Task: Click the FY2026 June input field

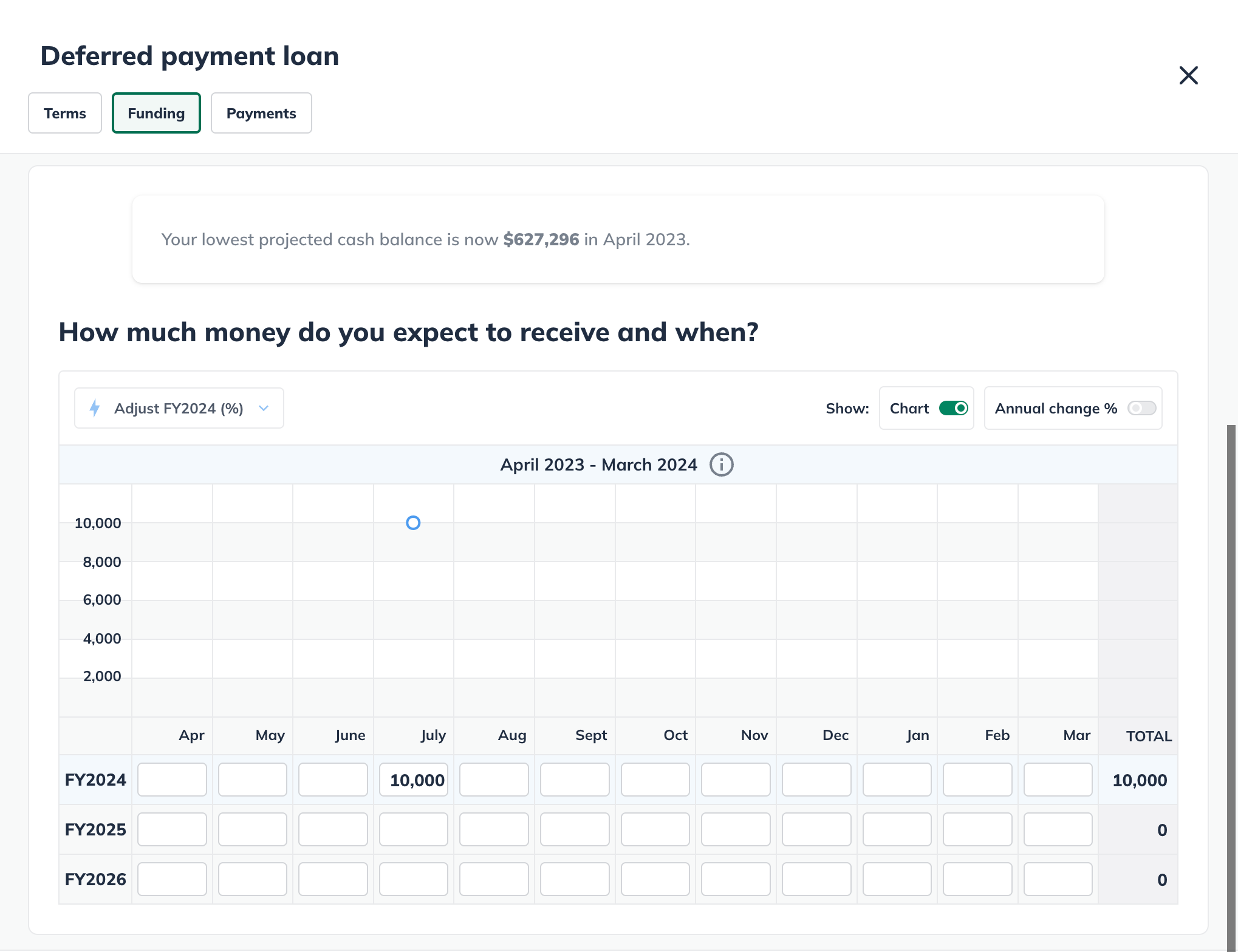Action: [333, 879]
